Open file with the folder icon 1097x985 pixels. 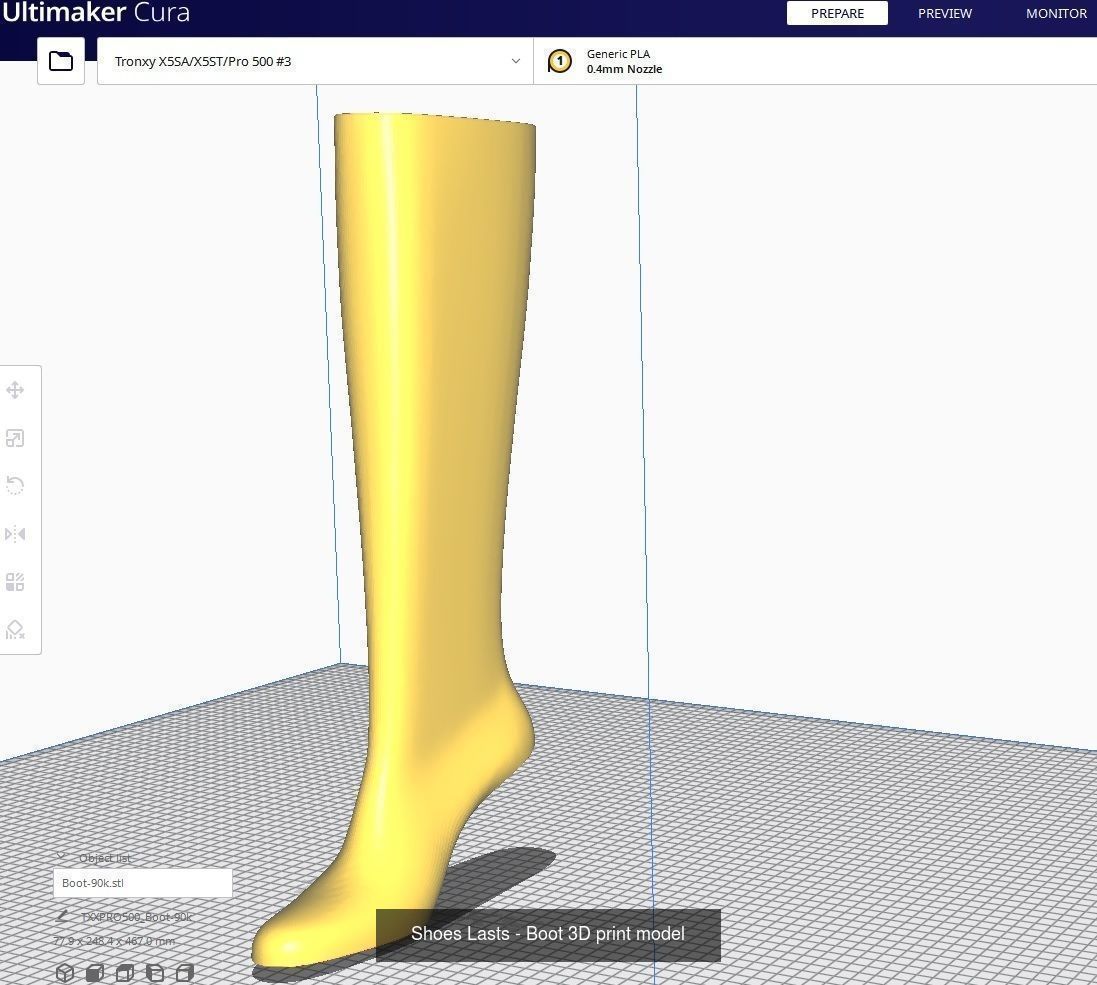[x=61, y=61]
